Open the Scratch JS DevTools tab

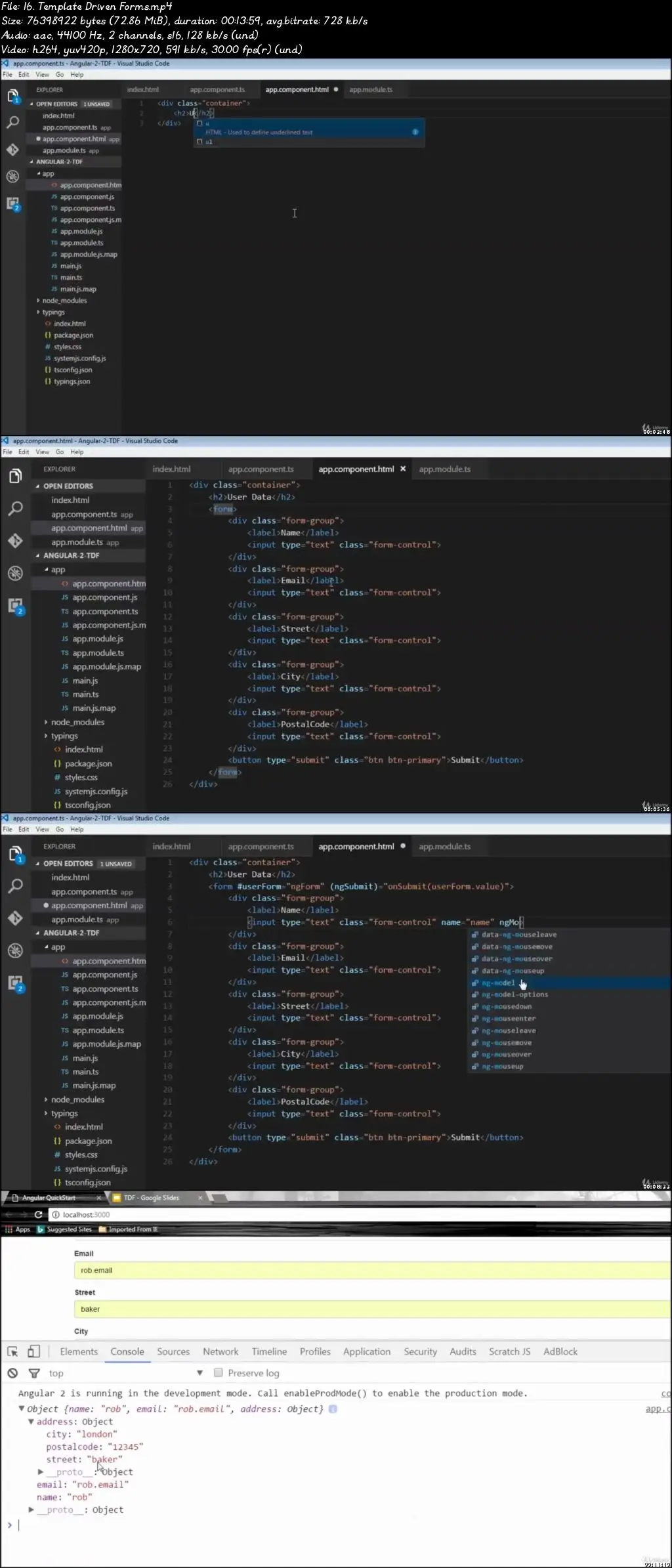point(509,1351)
